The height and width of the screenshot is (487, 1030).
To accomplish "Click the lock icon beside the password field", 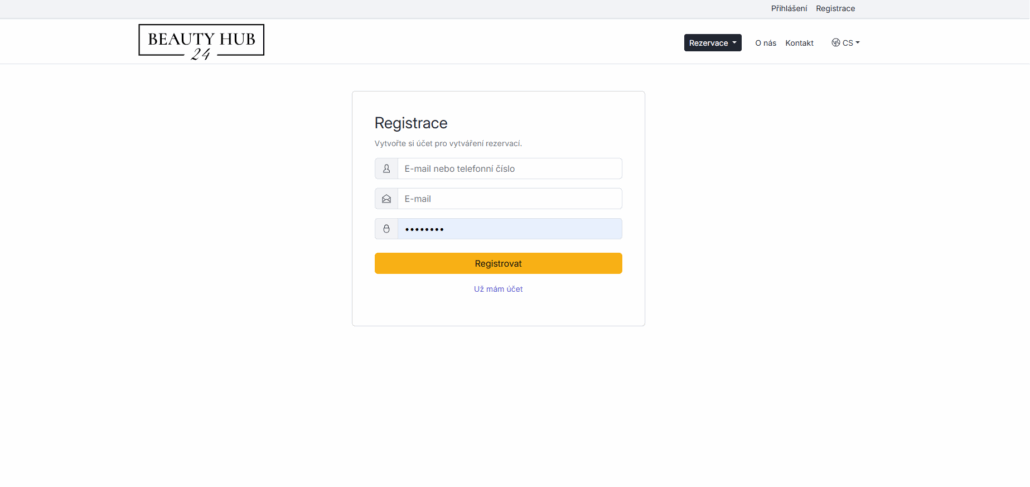I will (x=386, y=229).
